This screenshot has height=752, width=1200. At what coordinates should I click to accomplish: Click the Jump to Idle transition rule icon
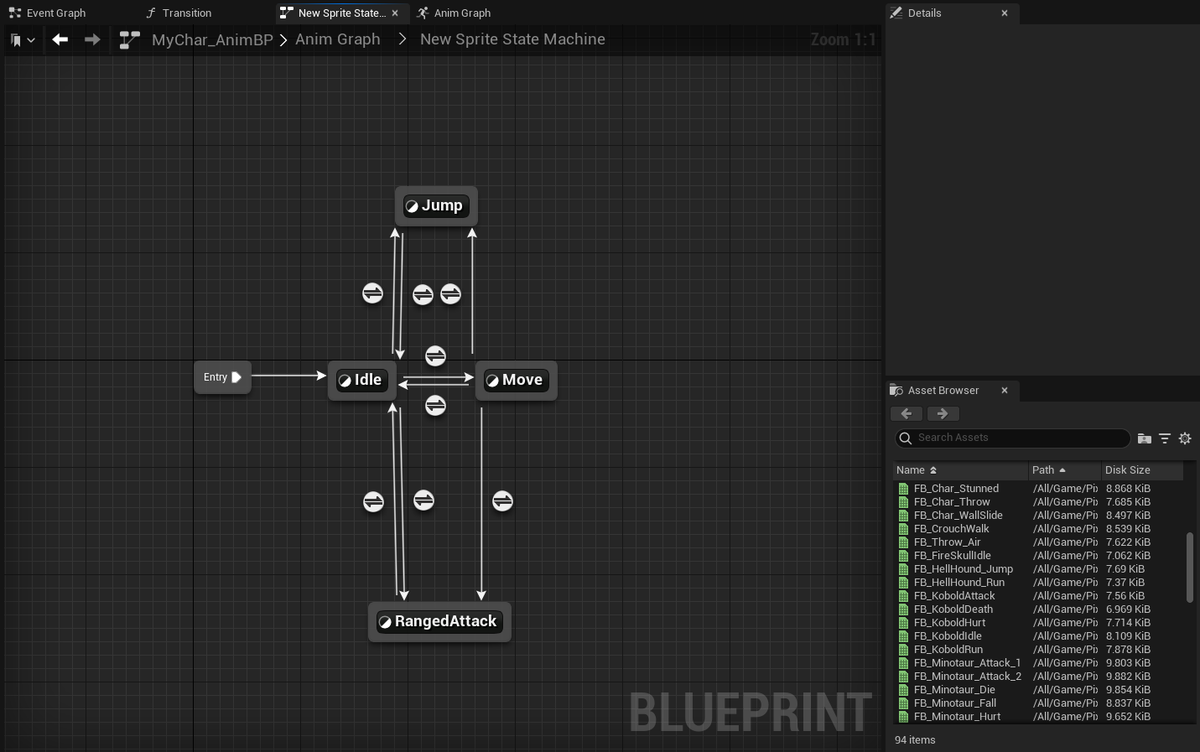point(423,294)
